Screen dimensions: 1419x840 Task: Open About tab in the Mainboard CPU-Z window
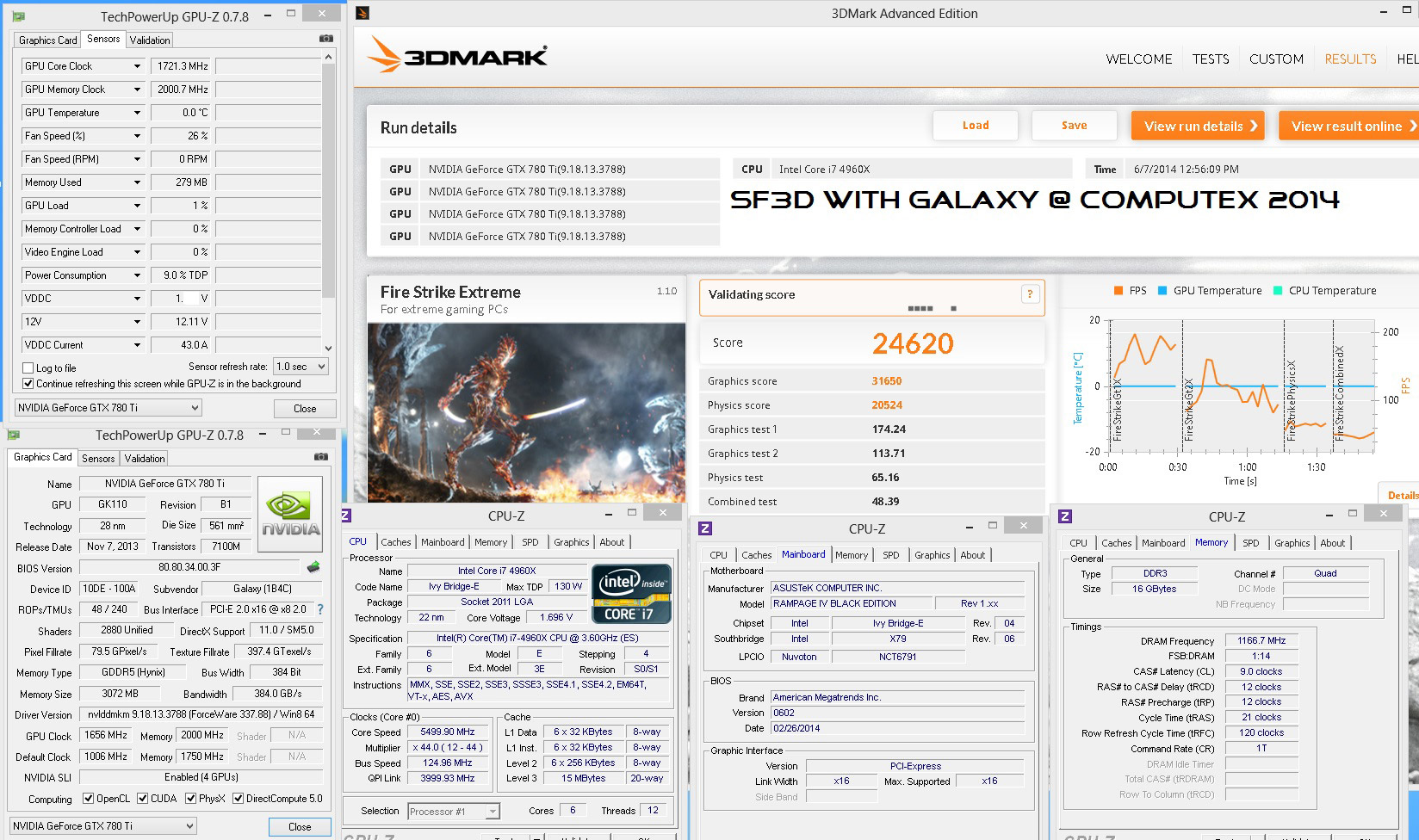click(x=973, y=555)
